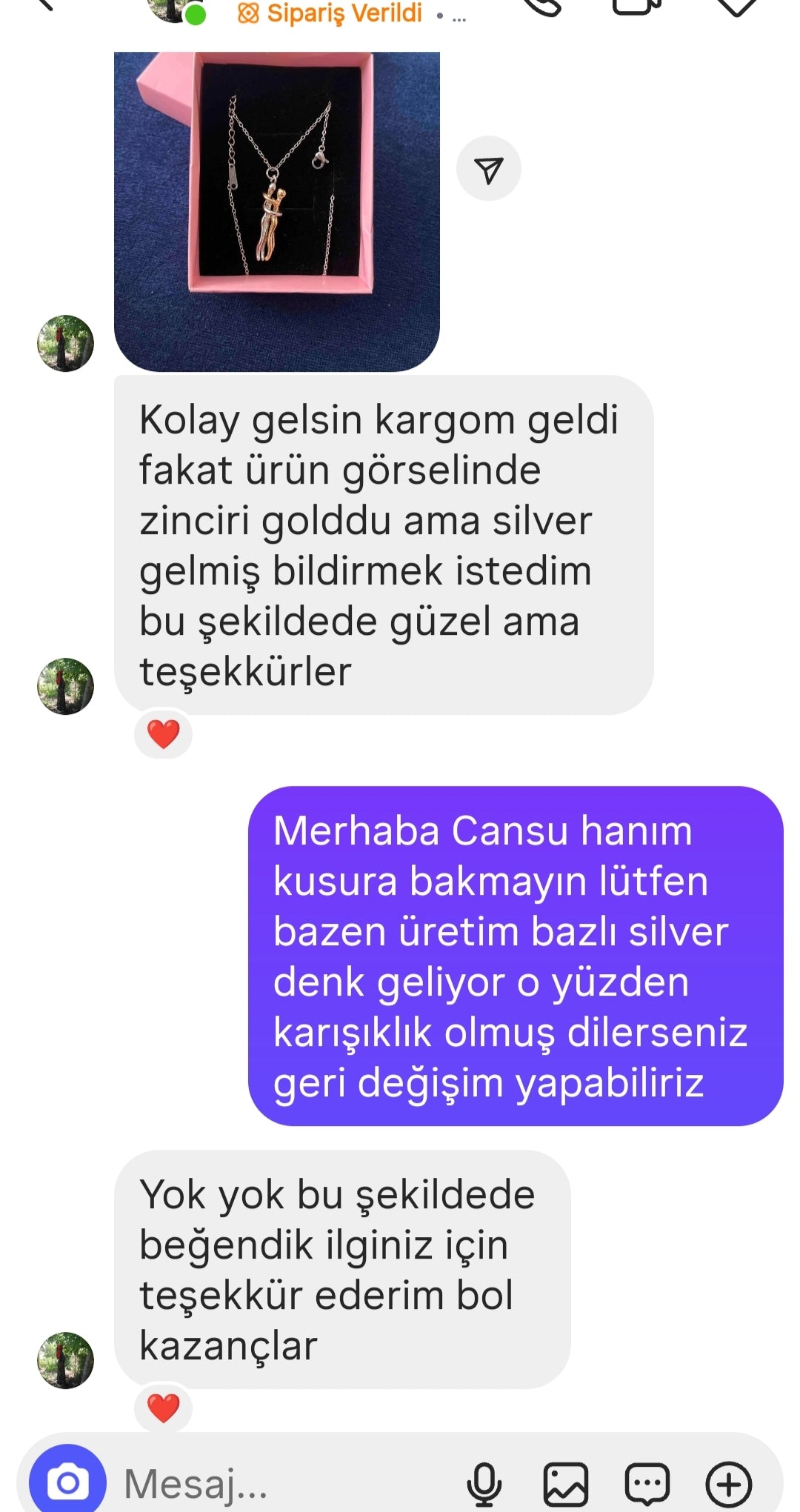Screen dimensions: 800x1512
Task: Tap the blue camera icon
Action: coord(67,1482)
